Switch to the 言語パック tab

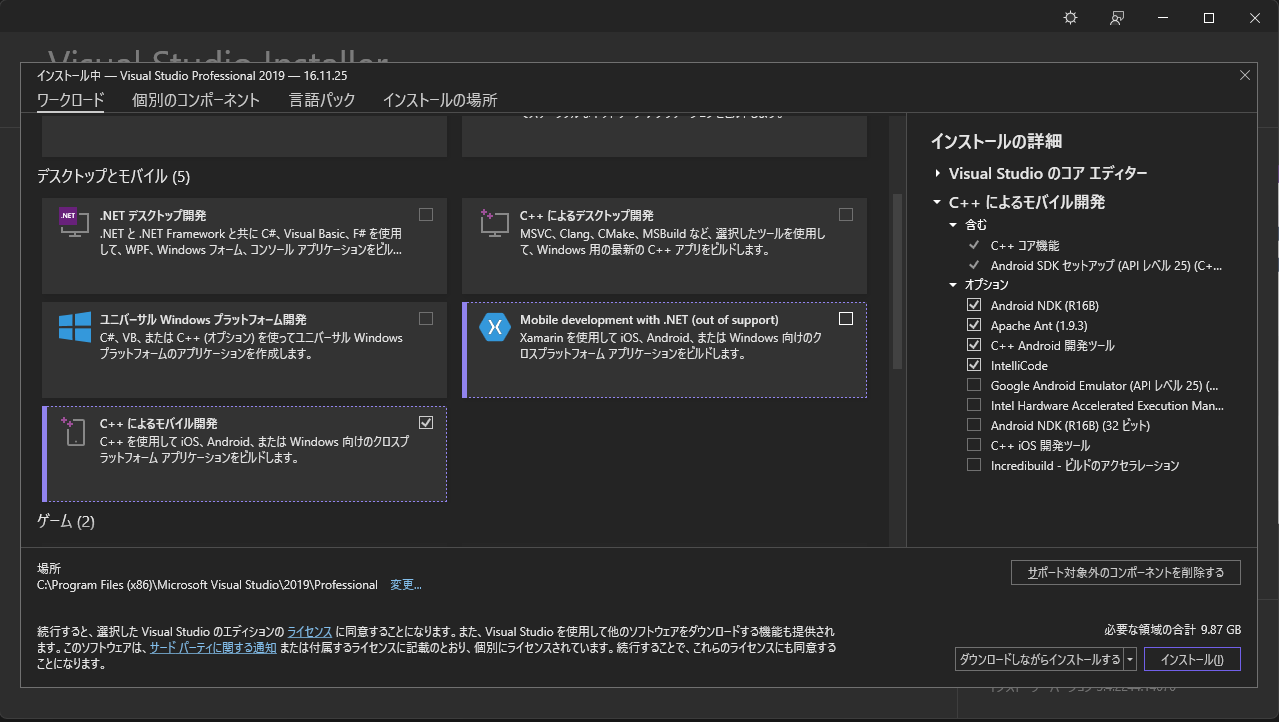pos(322,100)
